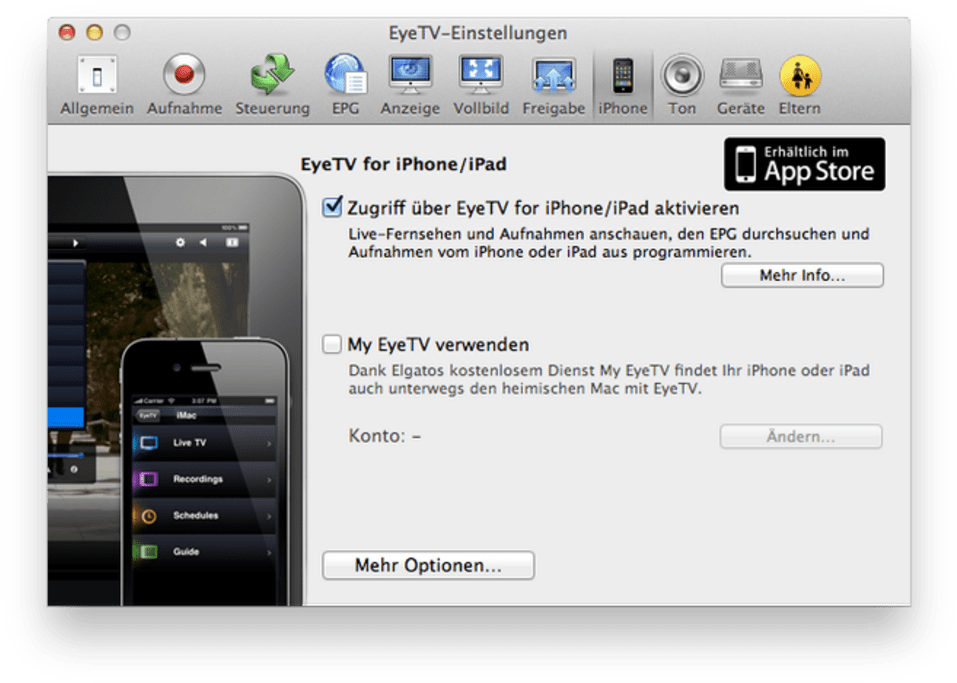
Task: Open the Eltern parental controls pane
Action: (x=799, y=80)
